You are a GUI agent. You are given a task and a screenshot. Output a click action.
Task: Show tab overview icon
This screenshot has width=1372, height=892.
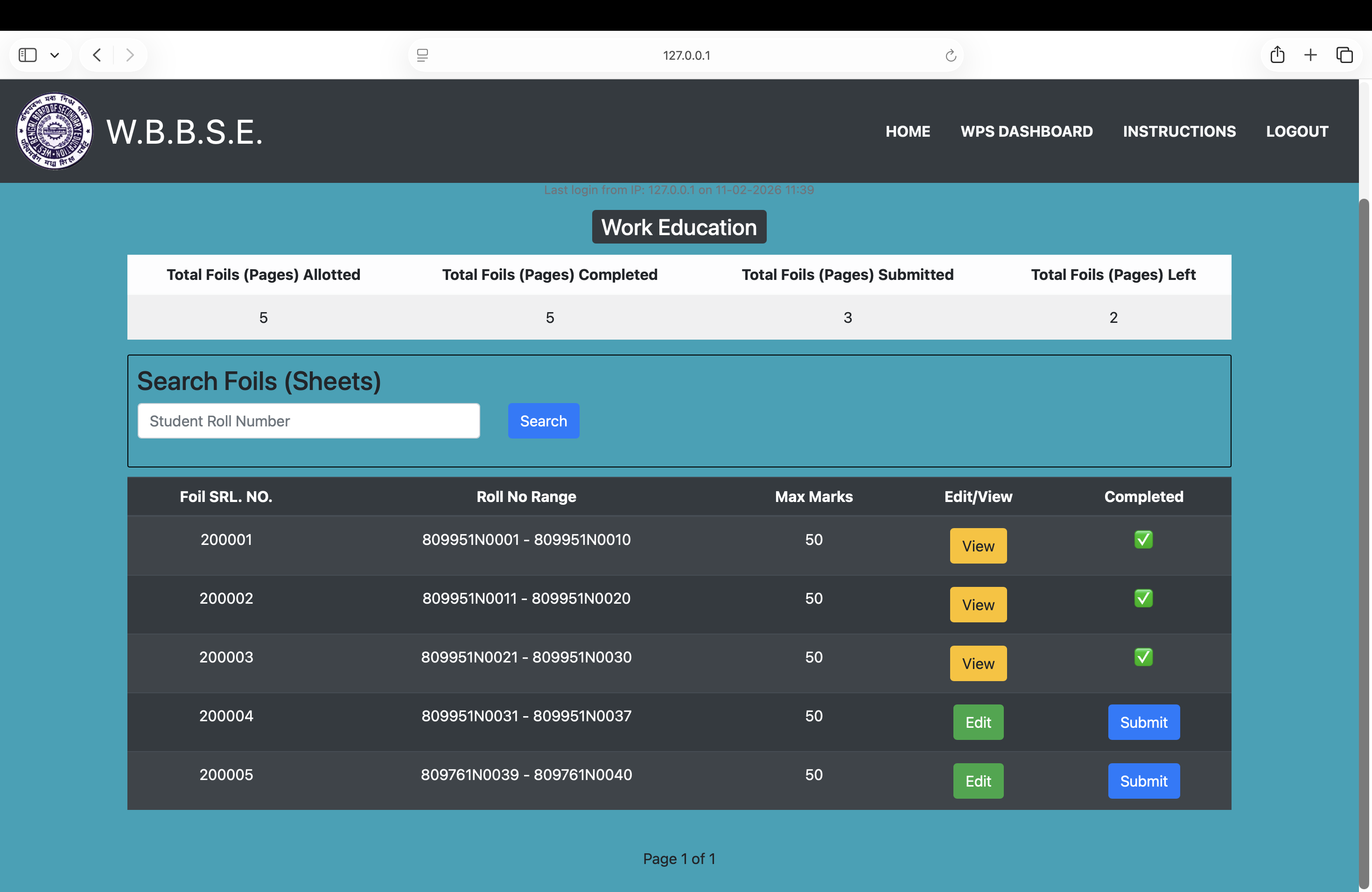coord(1344,56)
